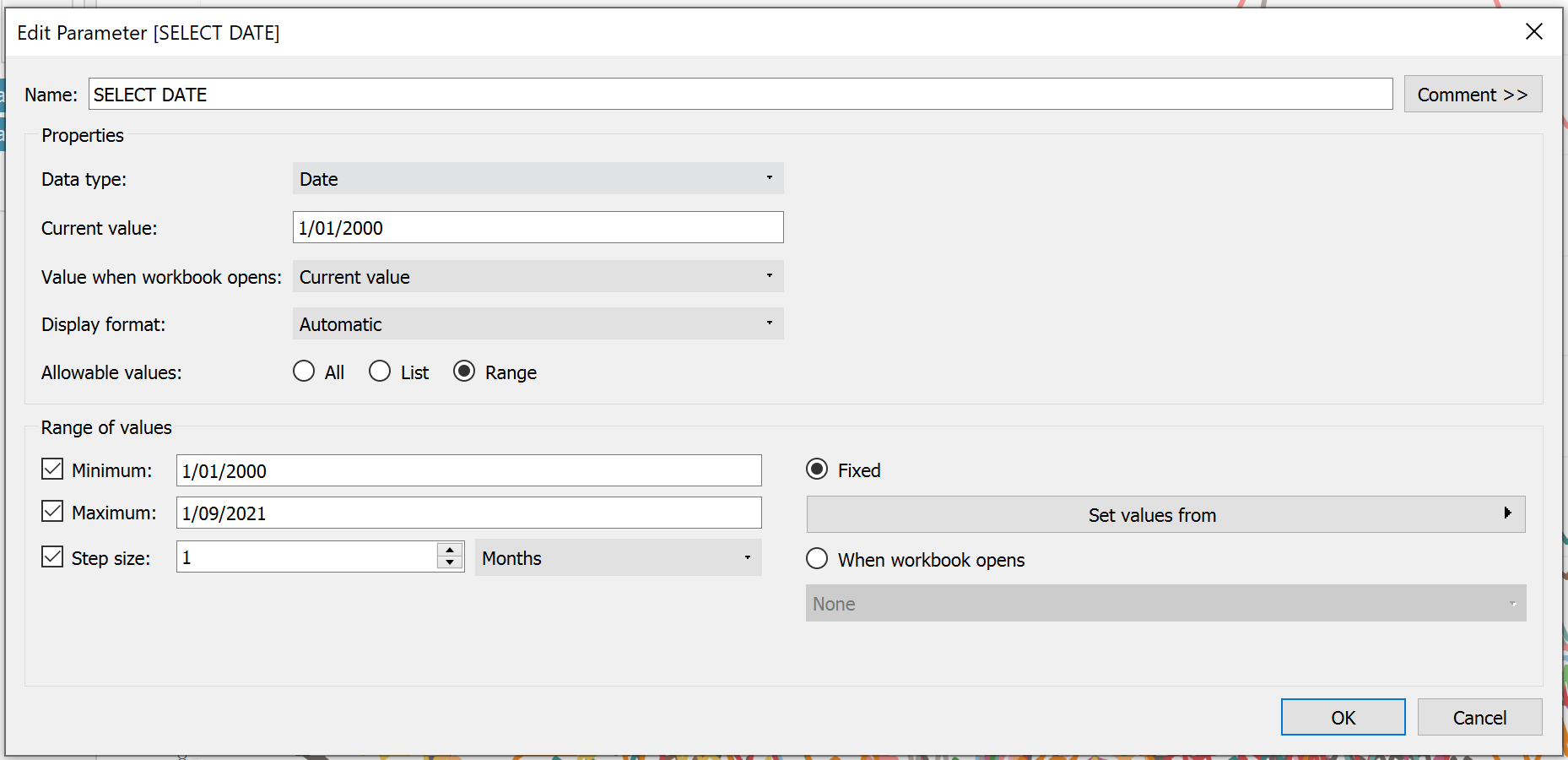Confirm parameter changes with OK
This screenshot has height=760, width=1568.
click(x=1343, y=717)
